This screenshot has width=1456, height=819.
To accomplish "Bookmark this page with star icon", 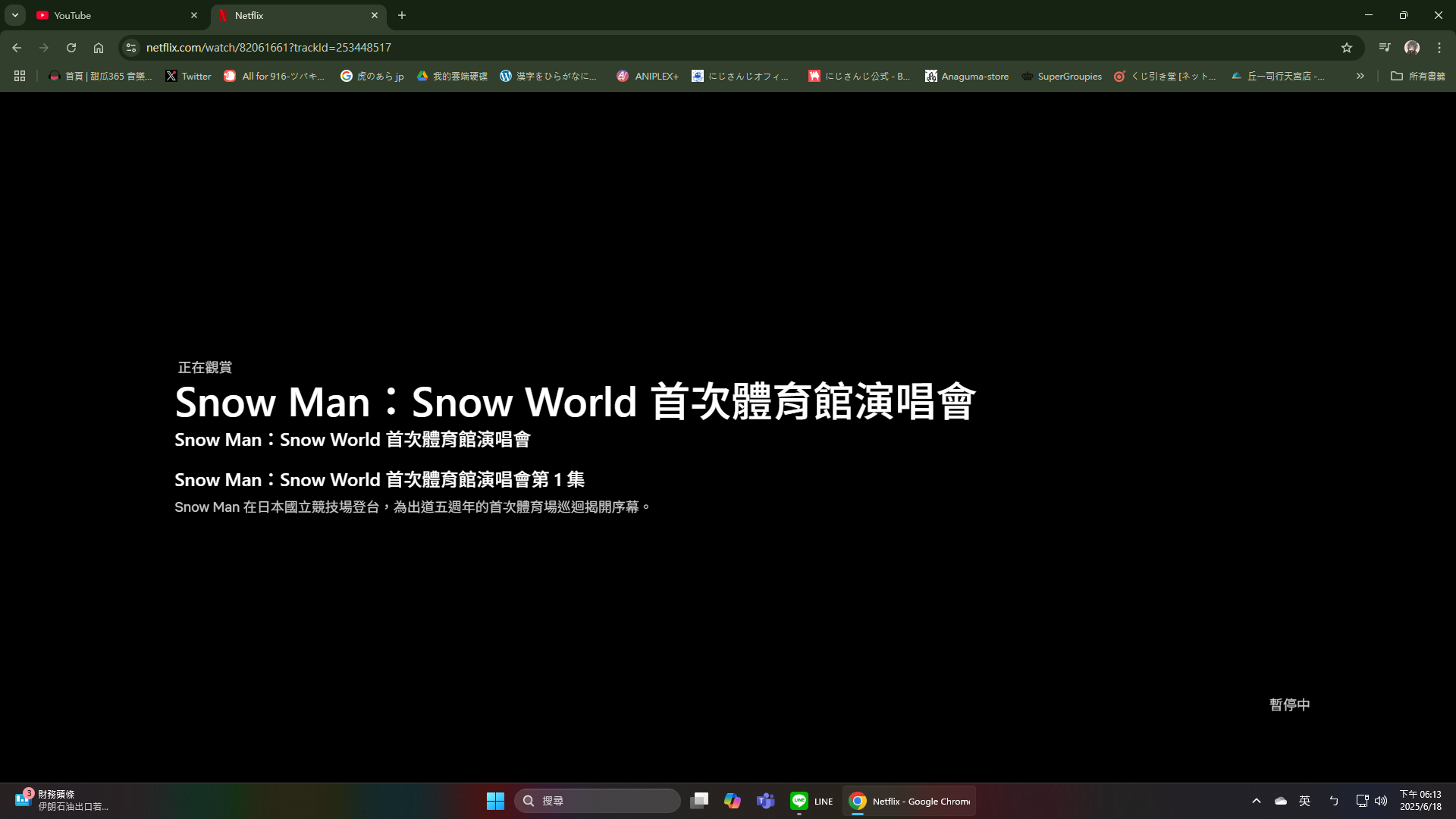I will (1347, 48).
